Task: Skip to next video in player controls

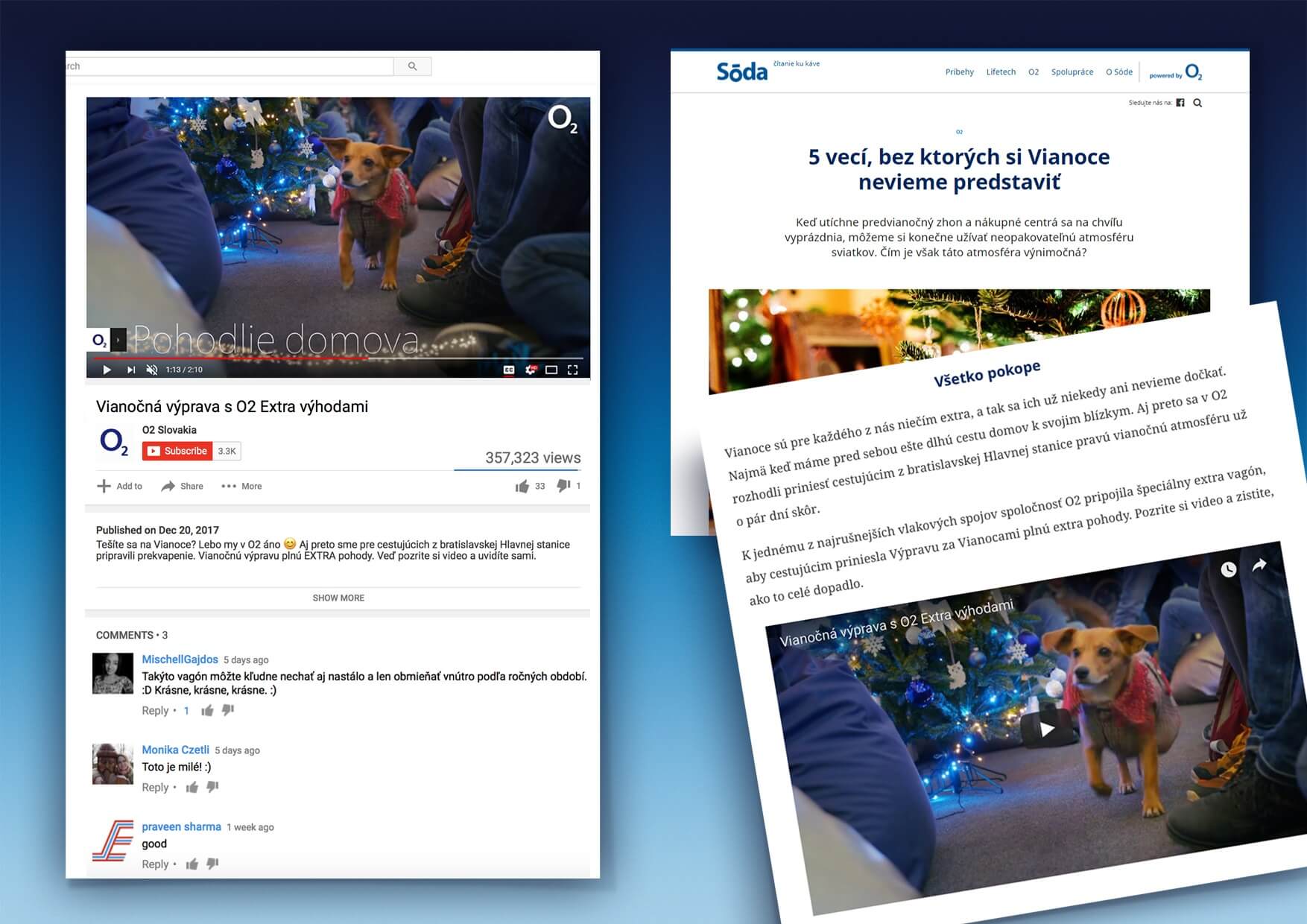Action: [131, 370]
